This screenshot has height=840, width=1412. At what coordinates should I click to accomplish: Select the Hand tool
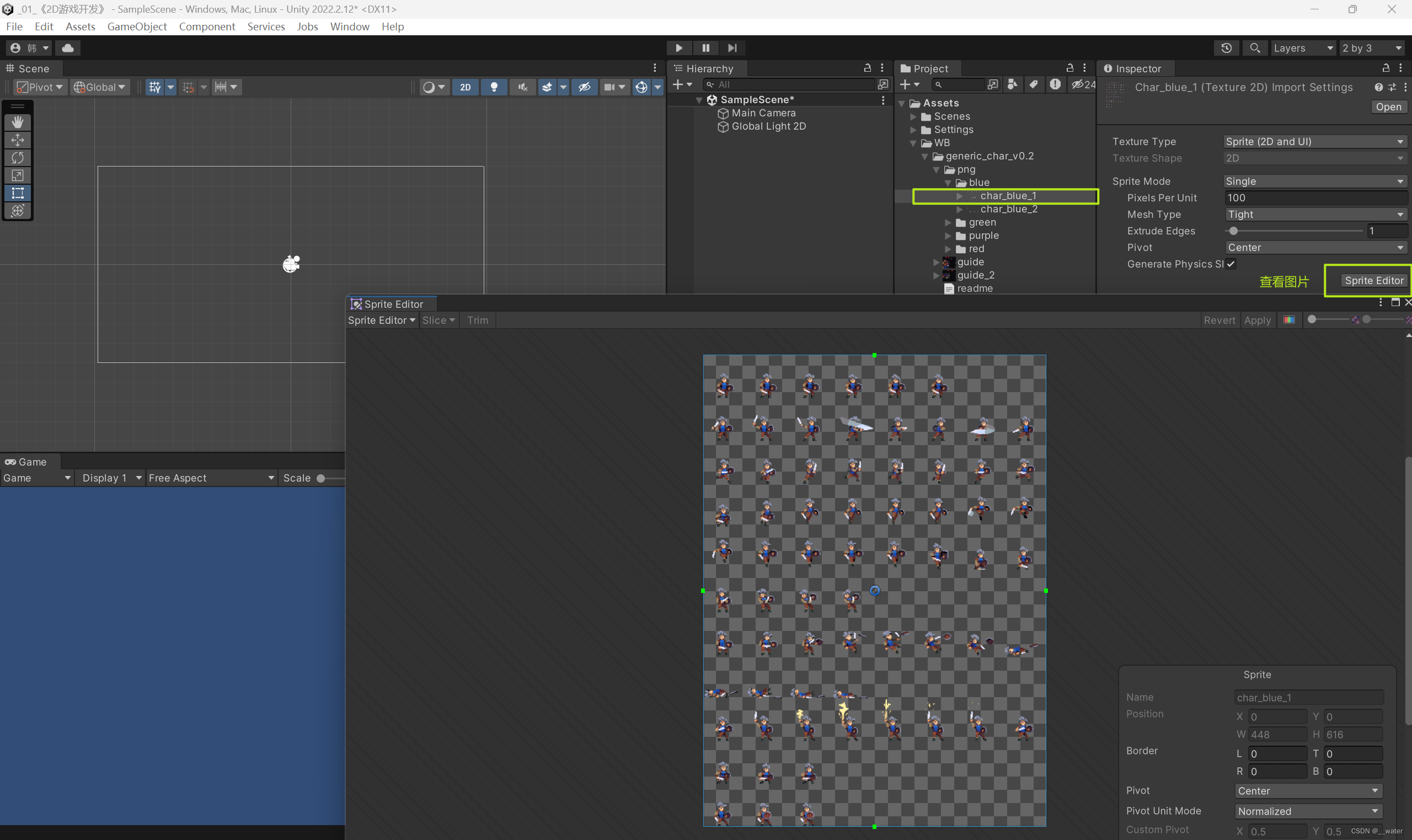[x=18, y=122]
